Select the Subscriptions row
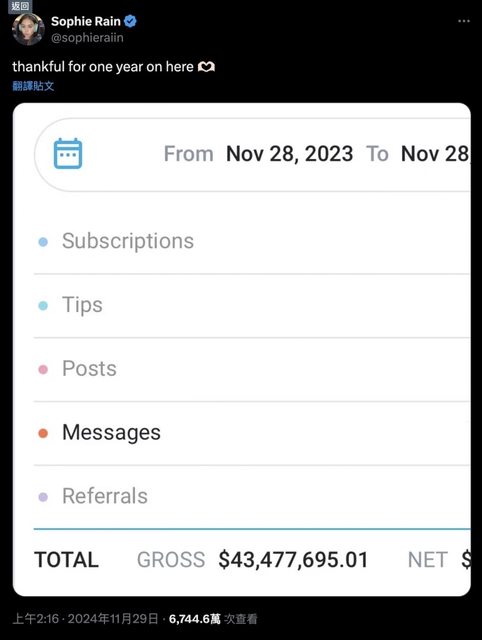Viewport: 482px width, 640px height. tap(252, 241)
